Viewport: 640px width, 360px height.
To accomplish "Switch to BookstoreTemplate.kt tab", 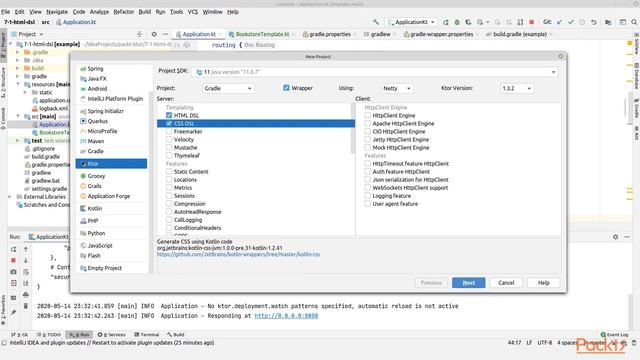I will (x=262, y=34).
